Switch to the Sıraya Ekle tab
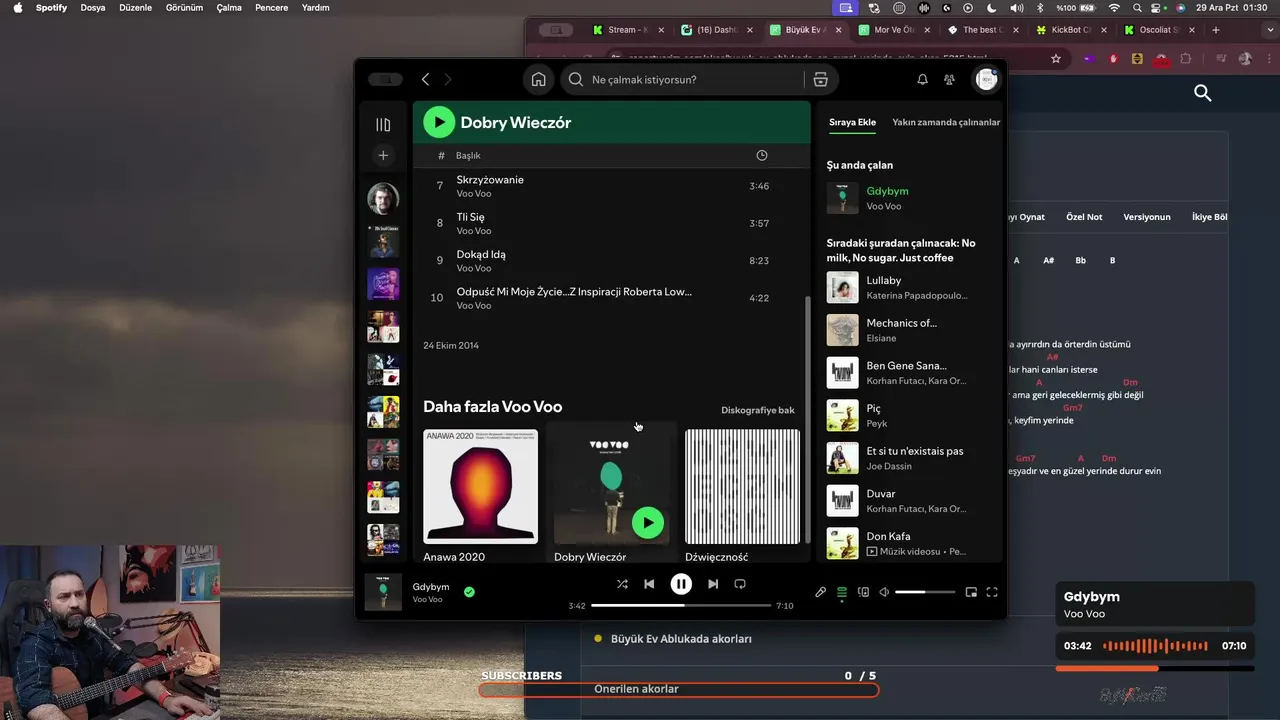 click(x=852, y=122)
